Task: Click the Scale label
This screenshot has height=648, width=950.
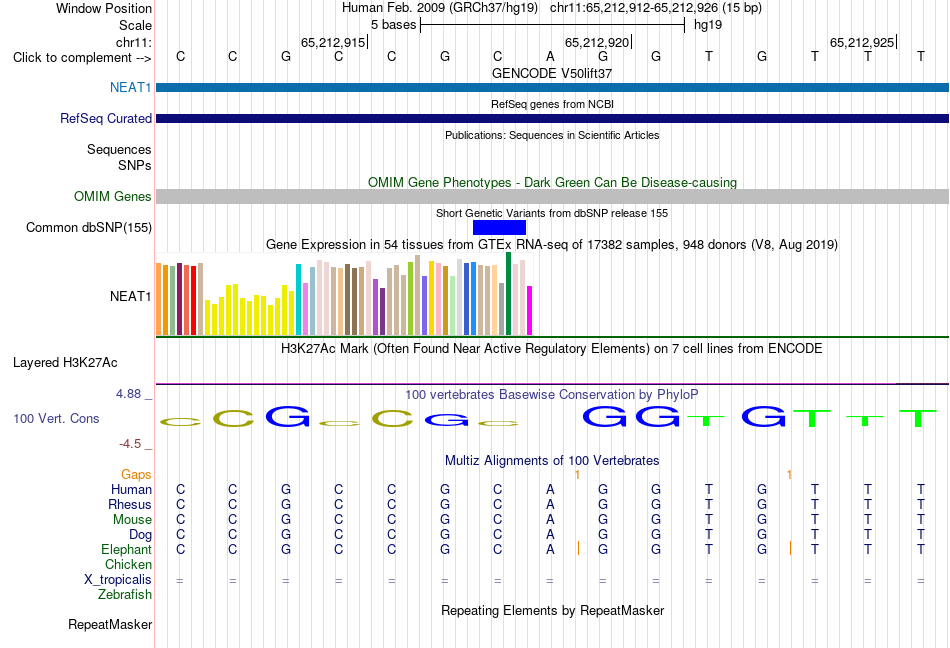Action: [x=135, y=25]
